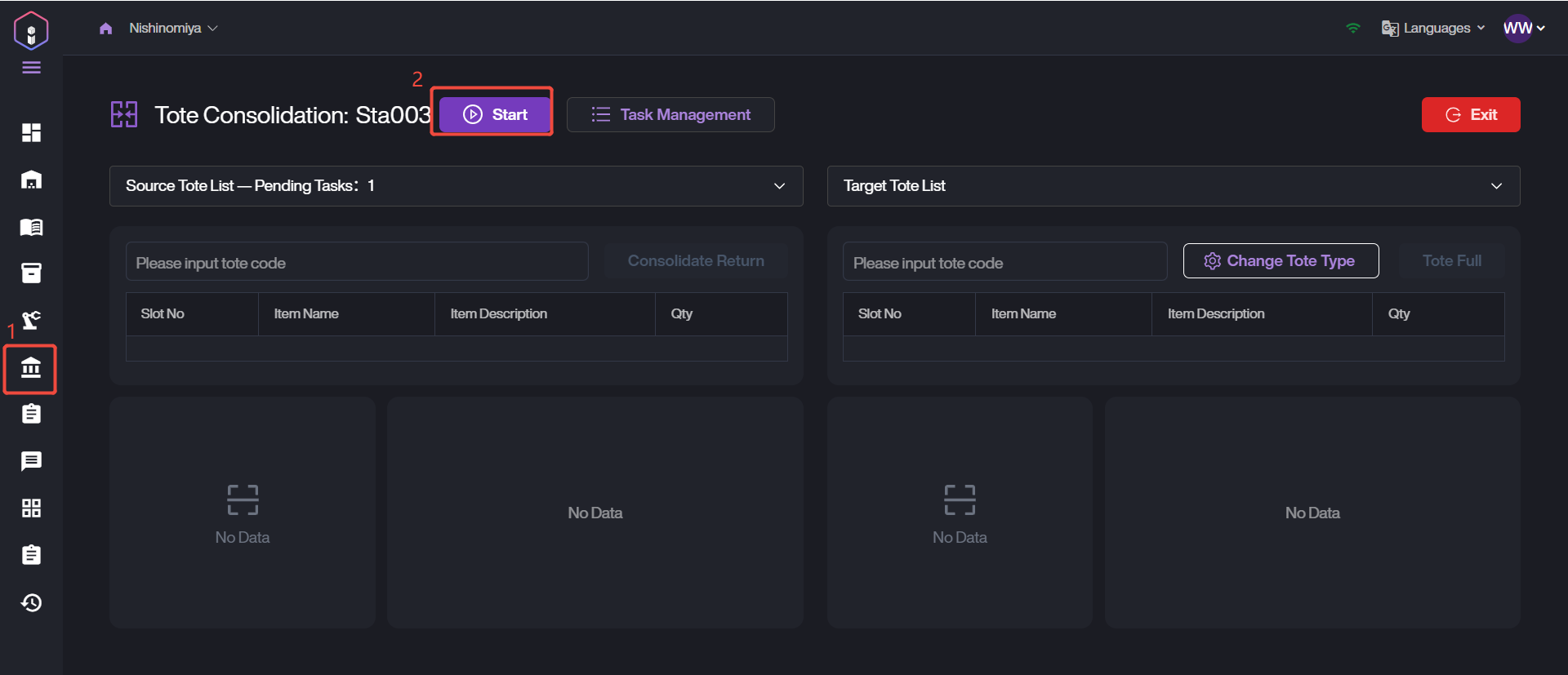Open the robot arm icon in sidebar
1568x675 pixels.
point(31,320)
